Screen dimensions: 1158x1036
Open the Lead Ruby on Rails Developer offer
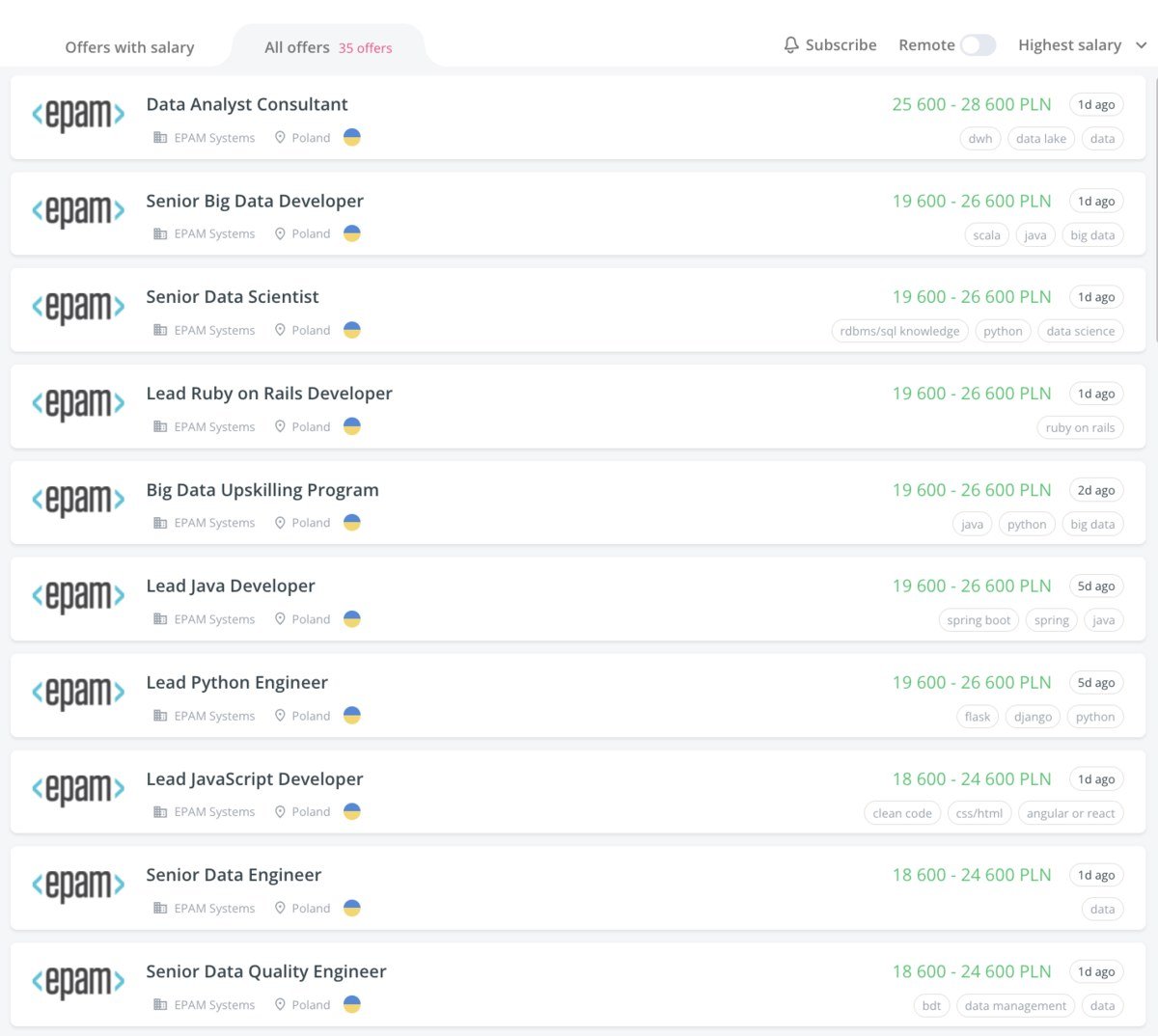269,394
